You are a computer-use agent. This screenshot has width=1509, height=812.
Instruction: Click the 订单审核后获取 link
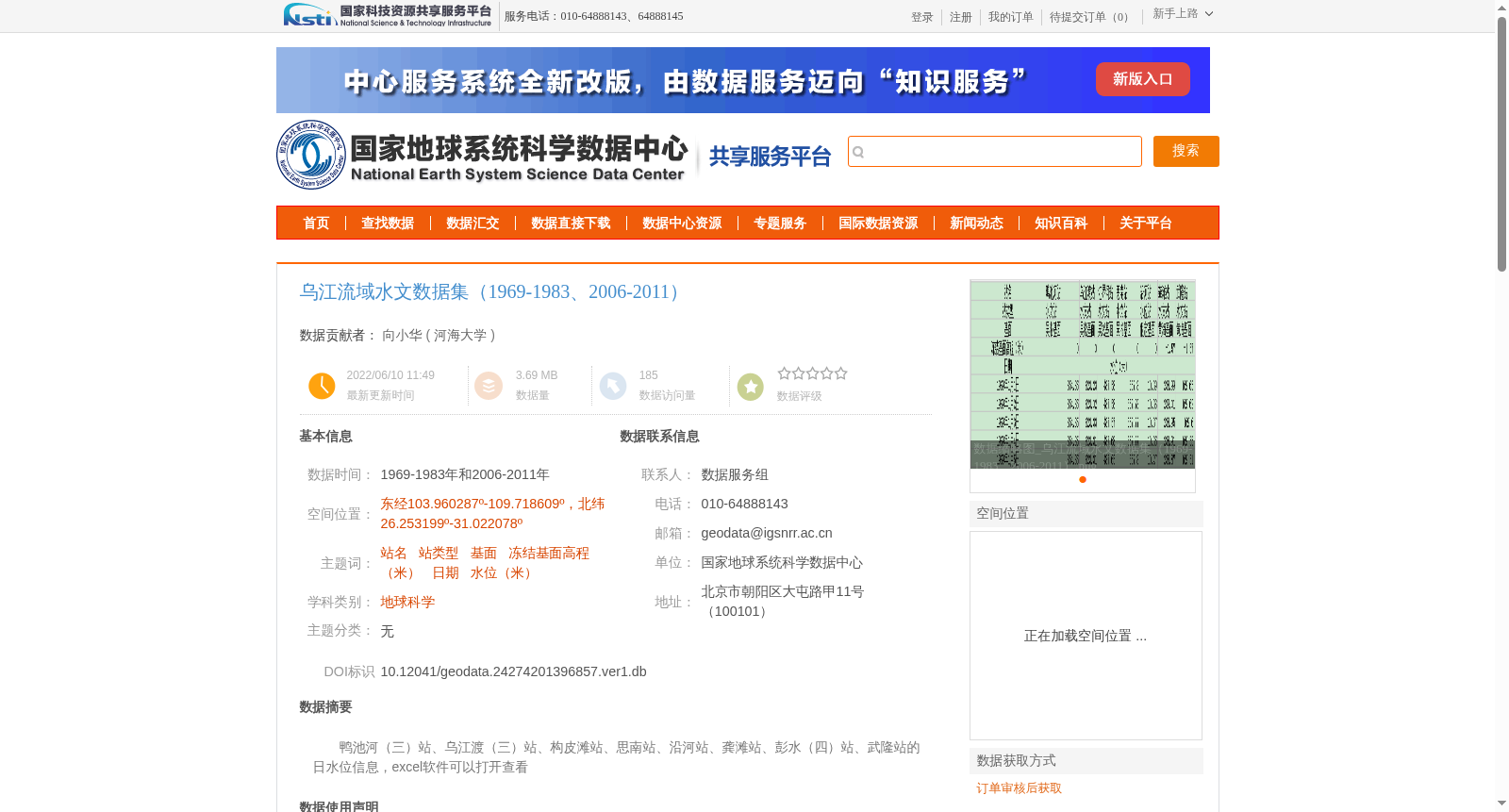[x=1019, y=788]
